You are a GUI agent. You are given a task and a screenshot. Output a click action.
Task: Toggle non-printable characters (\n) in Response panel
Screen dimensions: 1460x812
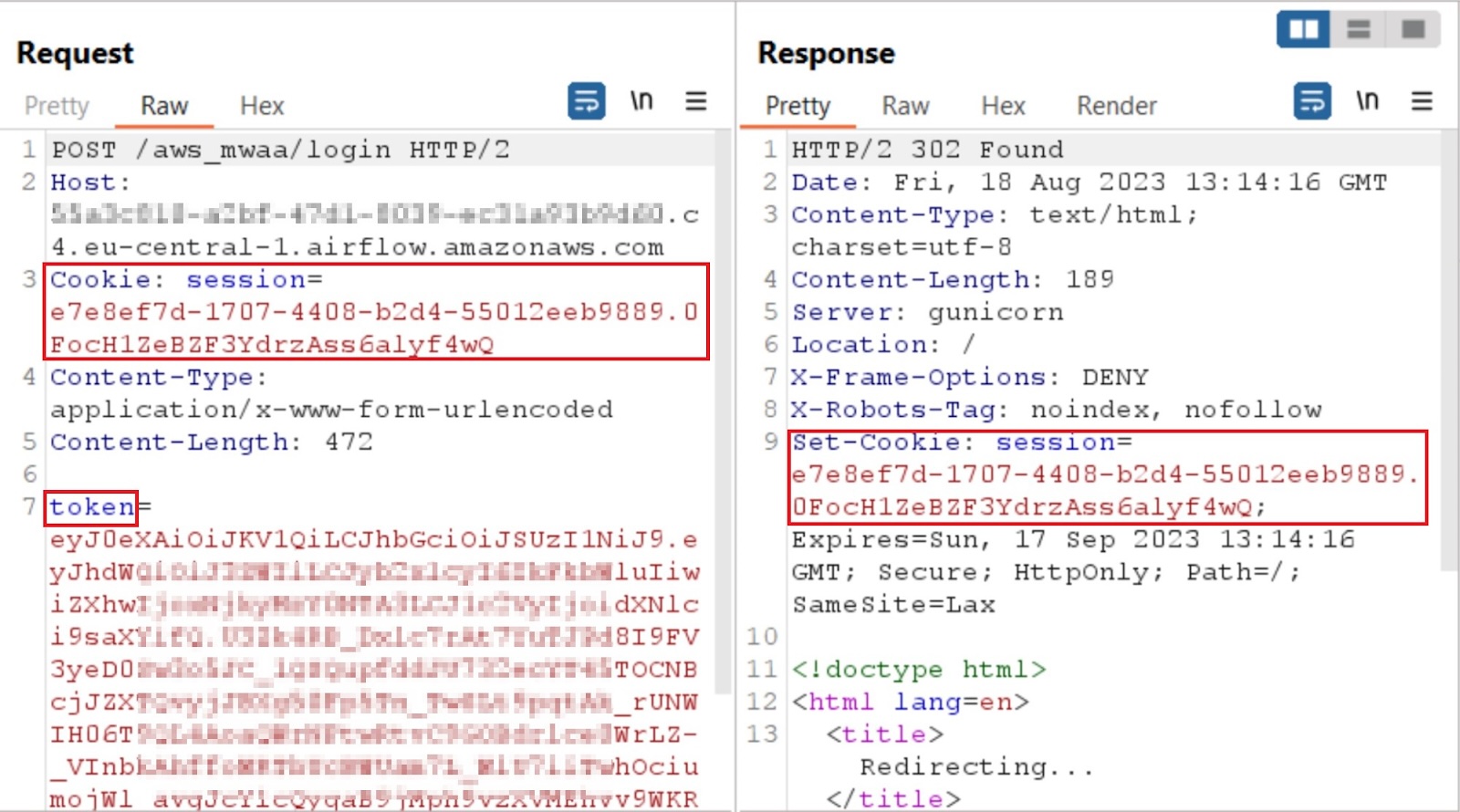1367,100
